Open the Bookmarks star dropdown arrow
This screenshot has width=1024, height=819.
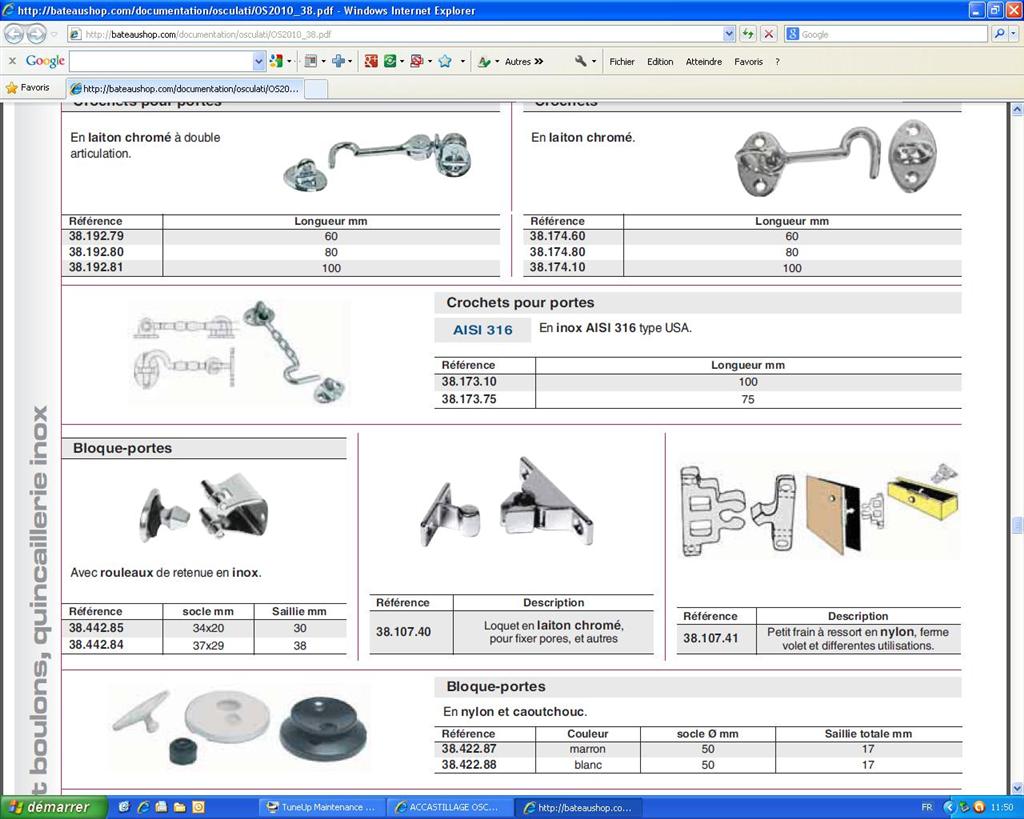pos(462,62)
